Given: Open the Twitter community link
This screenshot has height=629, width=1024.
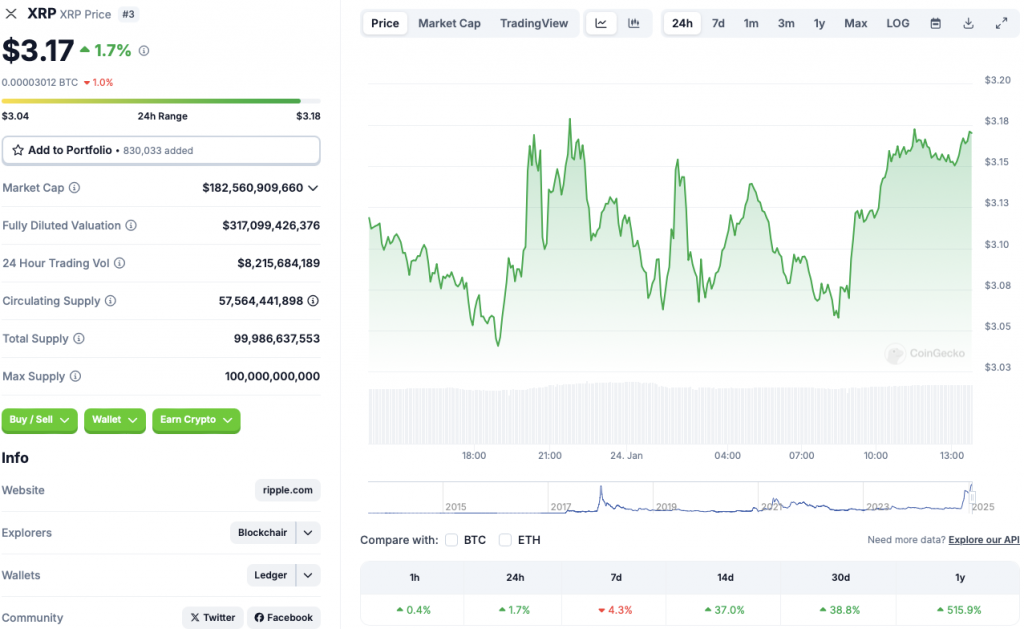Looking at the screenshot, I should pyautogui.click(x=213, y=617).
